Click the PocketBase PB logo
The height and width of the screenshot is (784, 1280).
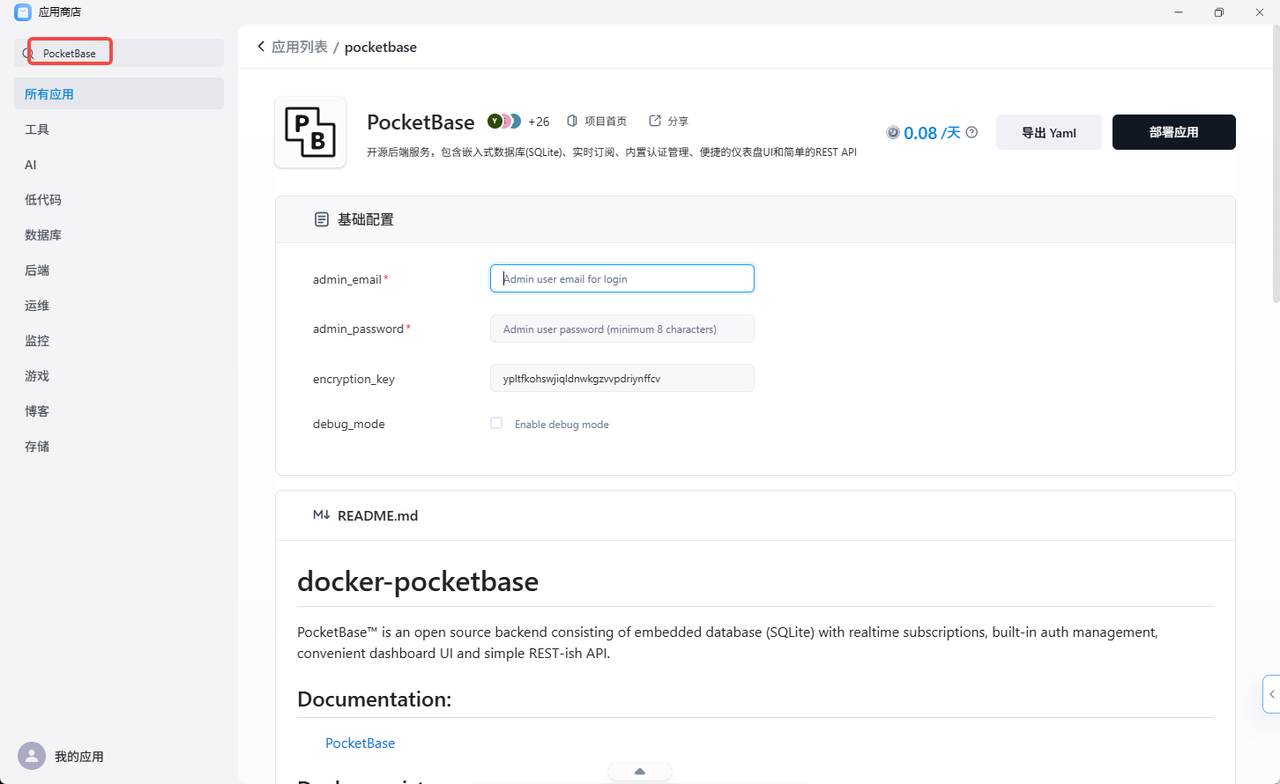(x=310, y=132)
